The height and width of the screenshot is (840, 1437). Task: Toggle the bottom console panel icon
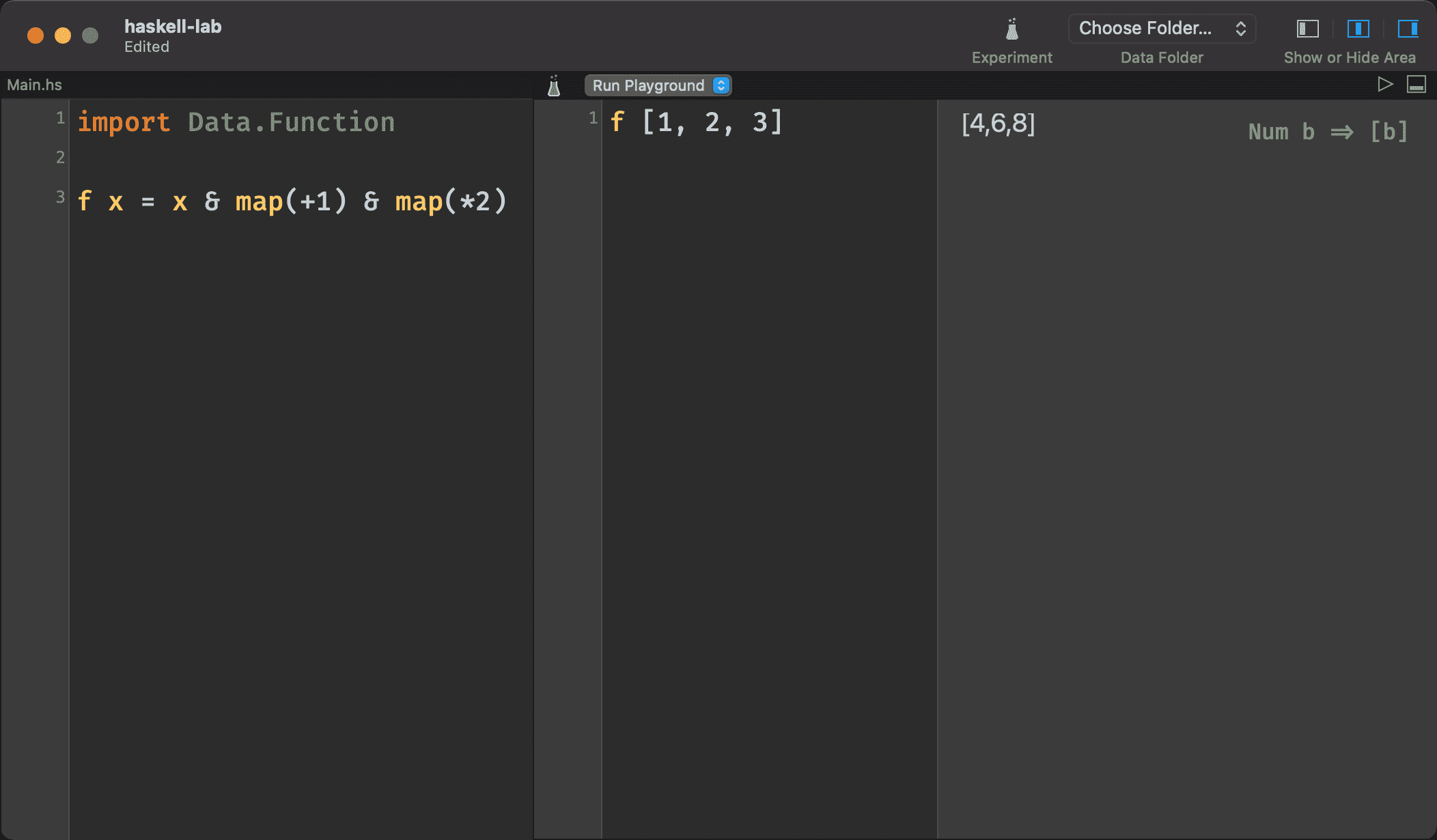1417,85
